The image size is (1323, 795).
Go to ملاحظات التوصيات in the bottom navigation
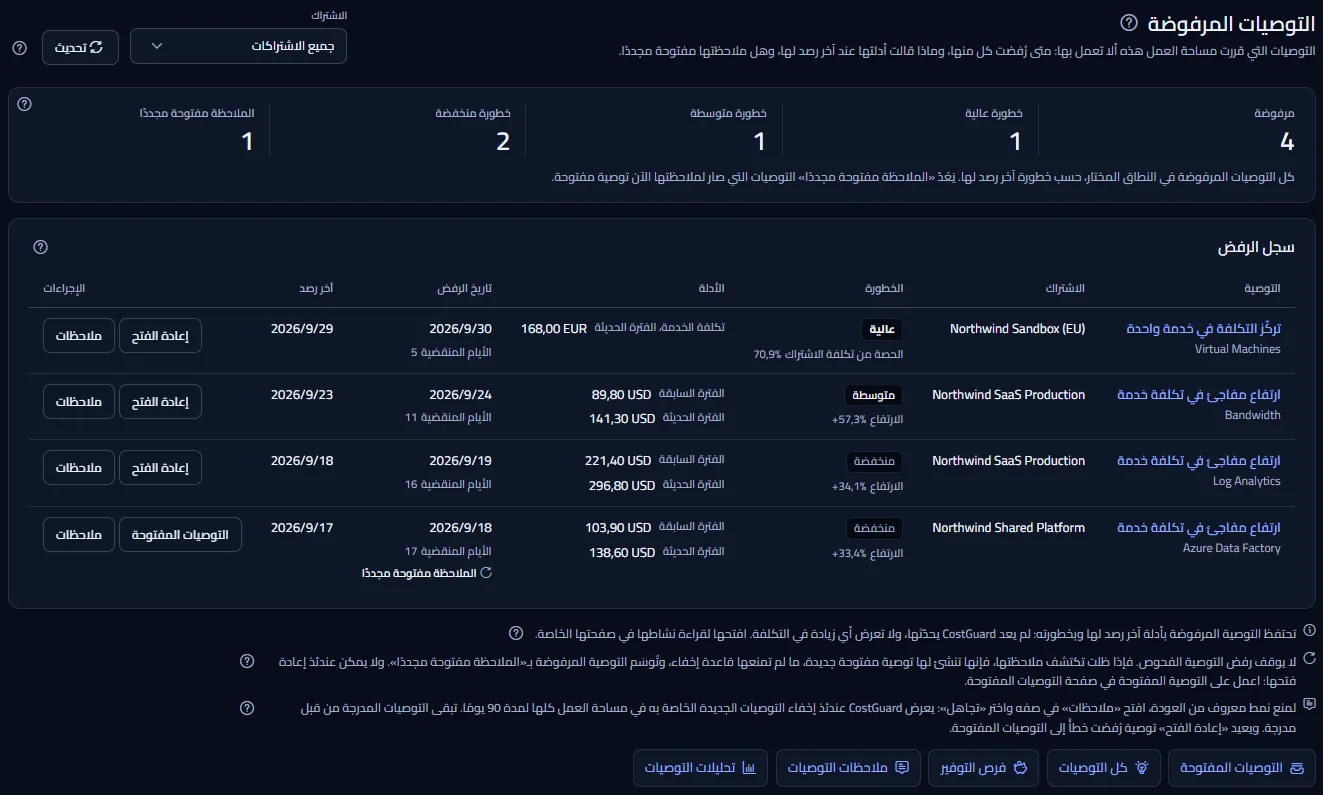coord(848,768)
